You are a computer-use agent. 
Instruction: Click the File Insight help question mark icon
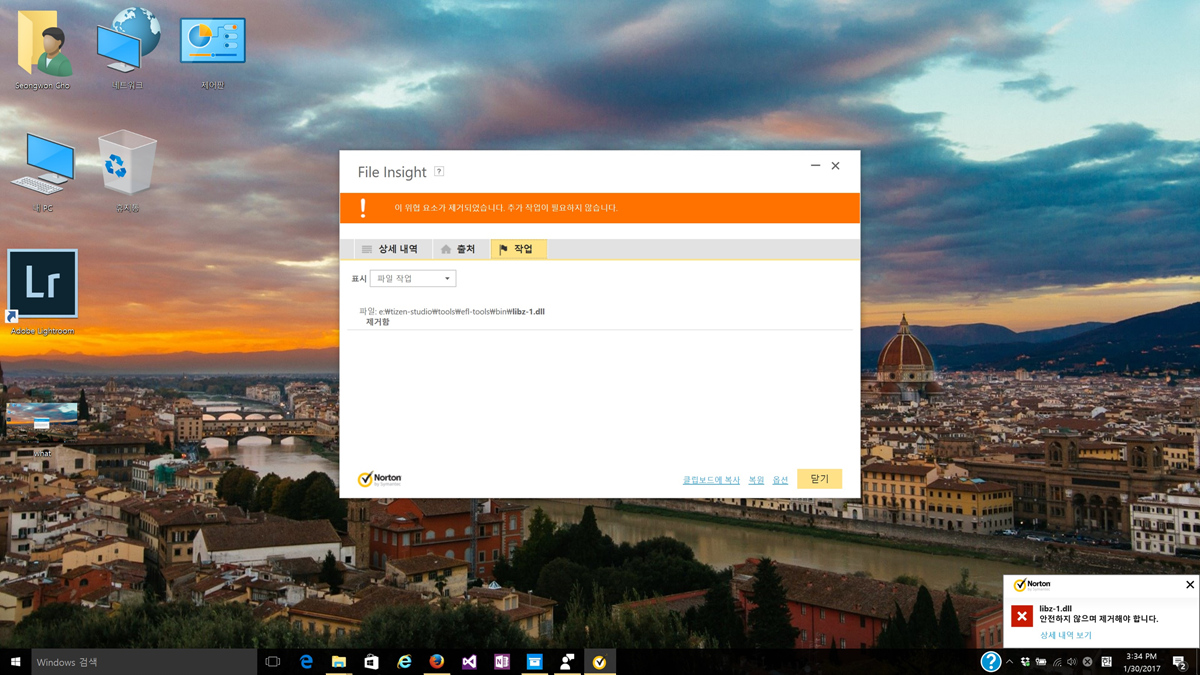(438, 172)
